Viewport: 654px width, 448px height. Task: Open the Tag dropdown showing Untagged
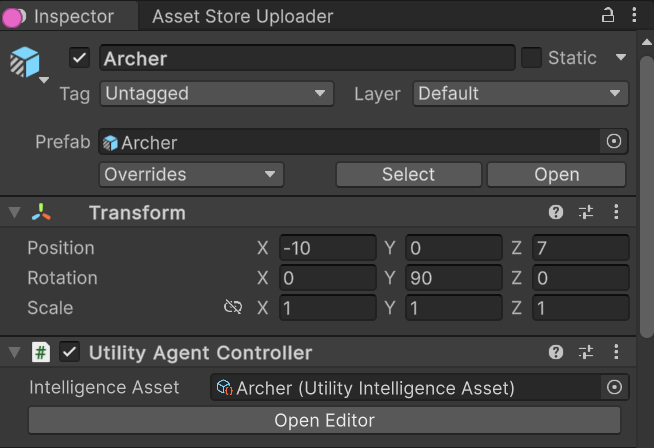(216, 93)
